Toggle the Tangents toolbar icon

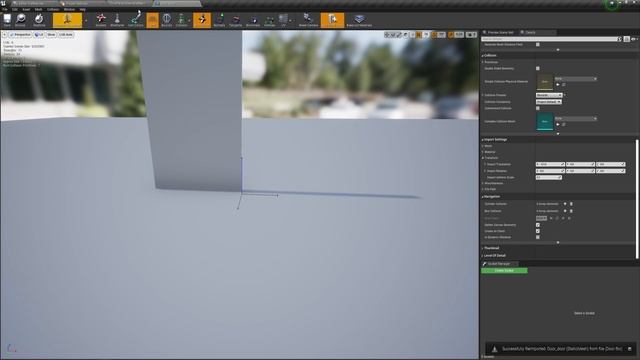[x=236, y=20]
